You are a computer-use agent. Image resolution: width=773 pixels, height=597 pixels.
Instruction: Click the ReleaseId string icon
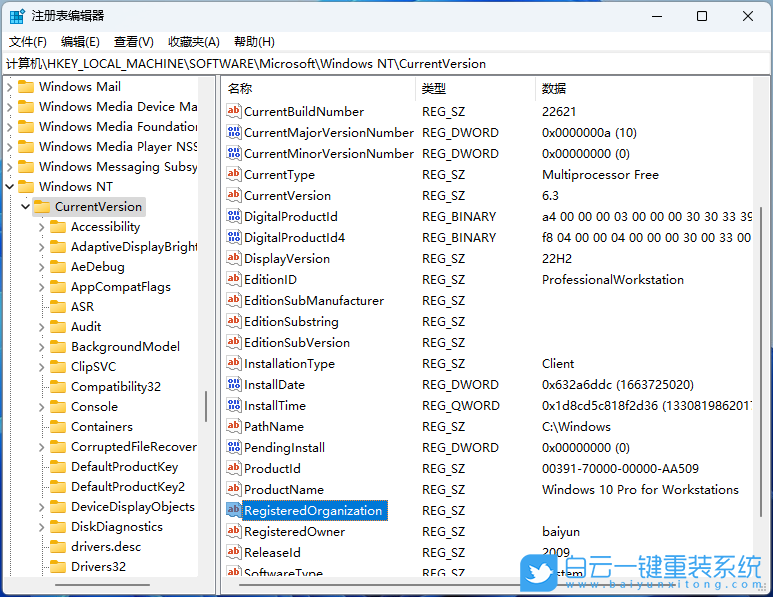click(234, 552)
